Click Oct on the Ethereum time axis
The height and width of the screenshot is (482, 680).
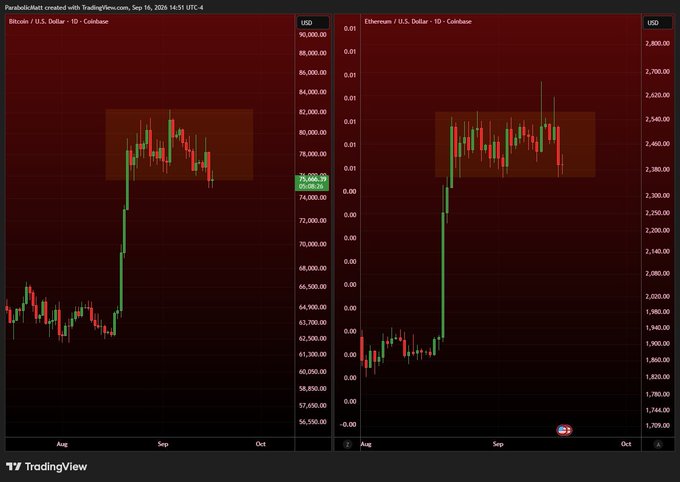[626, 444]
